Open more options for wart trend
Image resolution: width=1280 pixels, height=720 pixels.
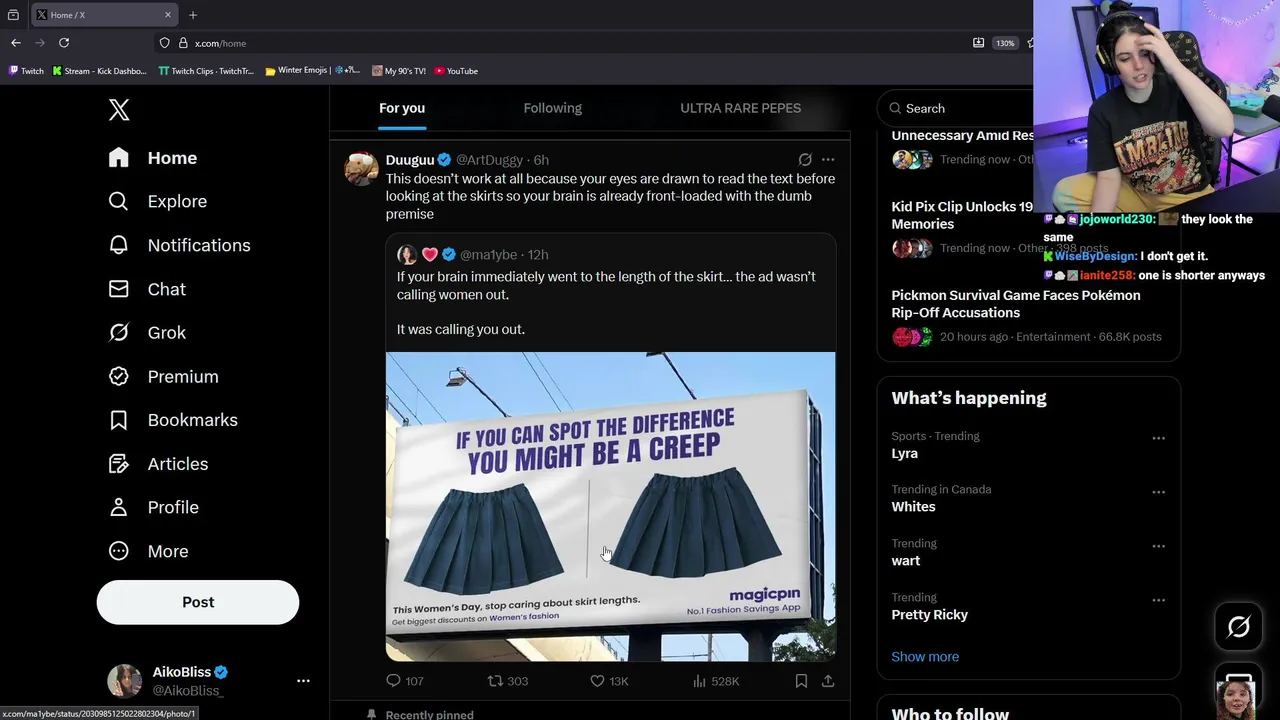click(1158, 546)
